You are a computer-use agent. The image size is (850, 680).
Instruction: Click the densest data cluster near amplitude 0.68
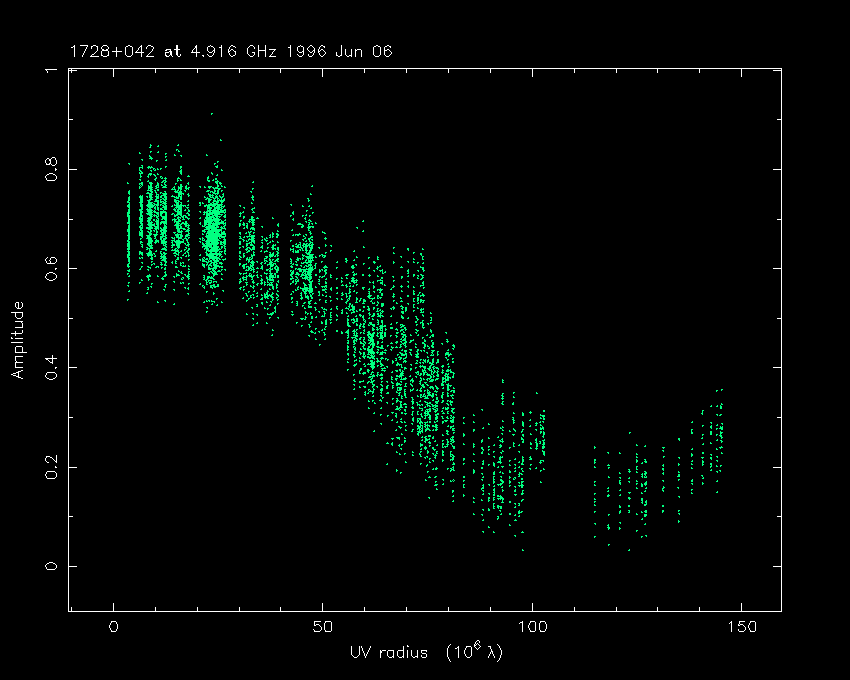click(213, 232)
